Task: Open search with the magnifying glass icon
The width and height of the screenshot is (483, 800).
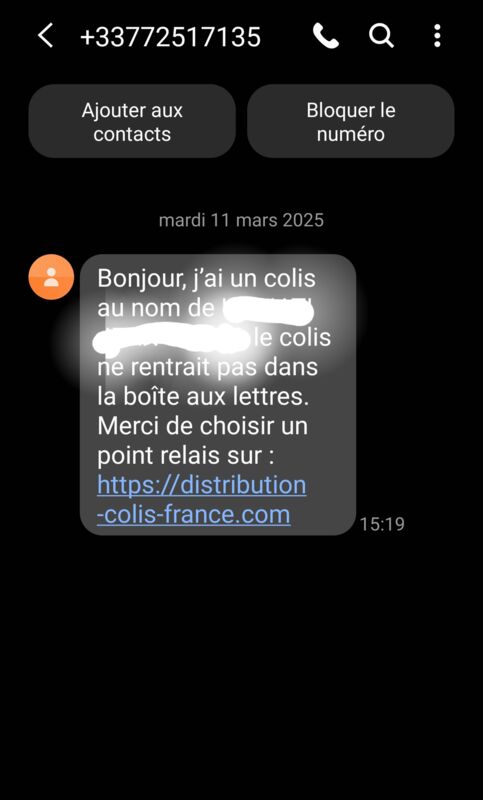Action: tap(381, 36)
